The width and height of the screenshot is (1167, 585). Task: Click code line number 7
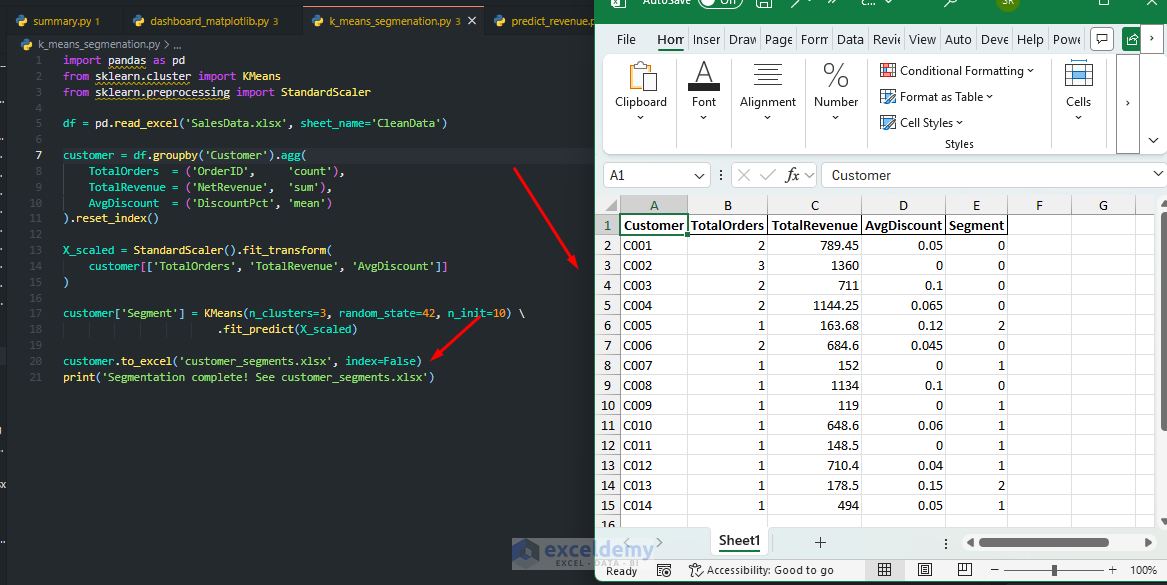(39, 155)
